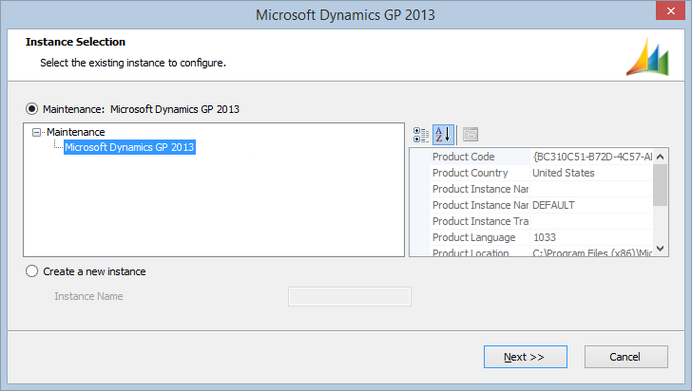This screenshot has width=692, height=391.
Task: Click the Categorized view icon
Action: [421, 135]
